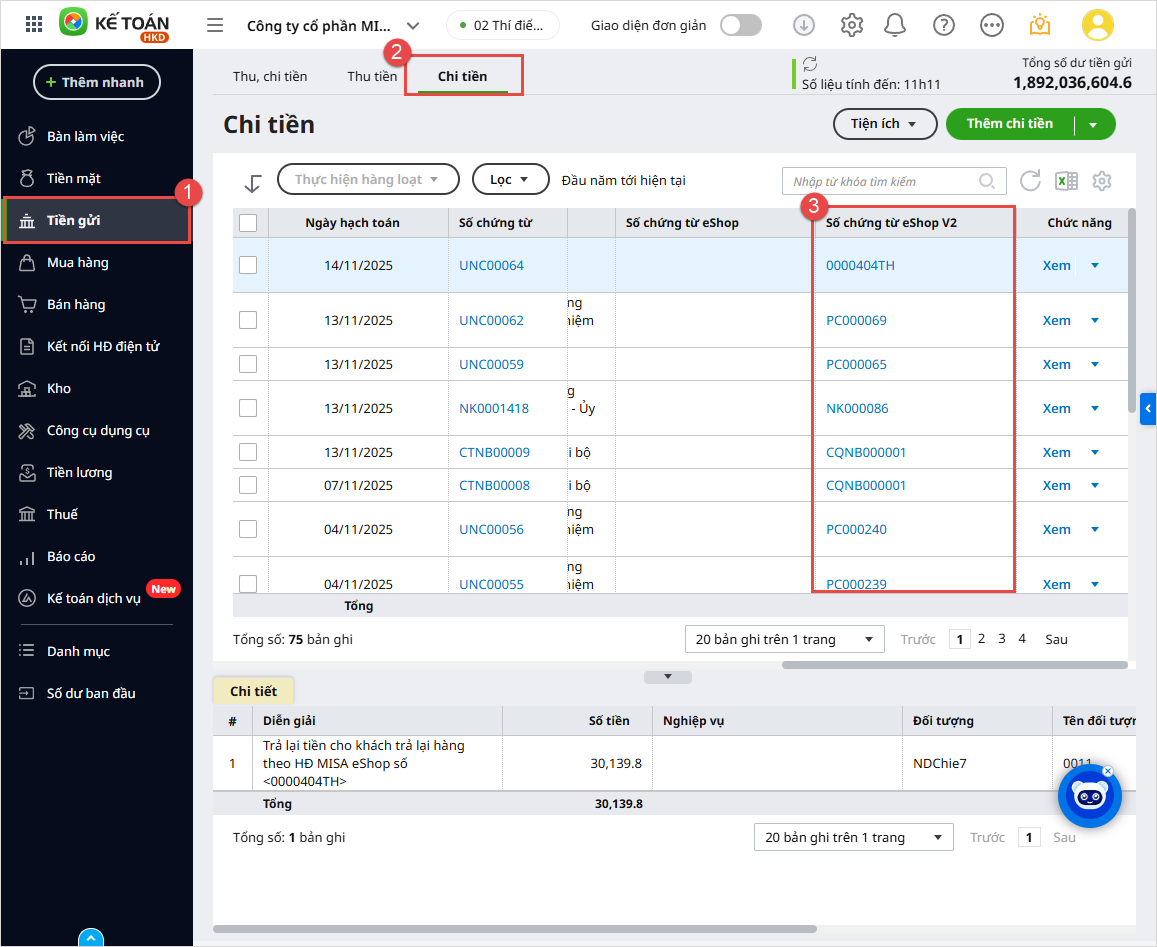Open voucher link UNC00062
Screen dimensions: 1157x947
[x=491, y=321]
